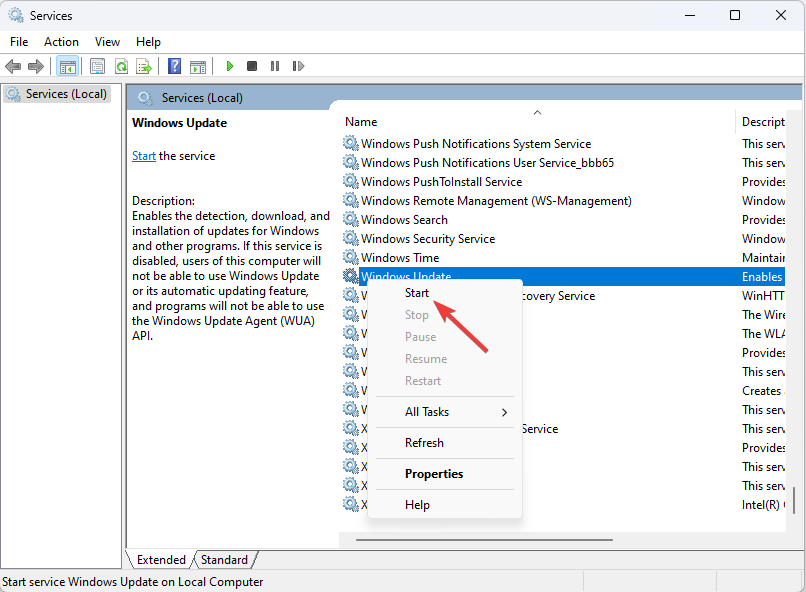Toggle the Show/Hide Action Pane icon
Screen dimensions: 806x592
click(198, 66)
